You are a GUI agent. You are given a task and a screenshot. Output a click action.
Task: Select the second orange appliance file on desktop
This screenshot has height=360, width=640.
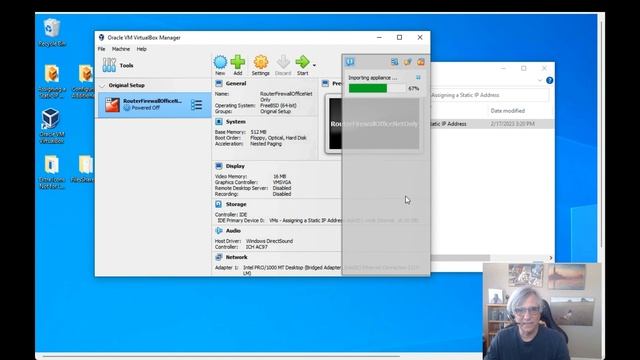coord(84,81)
